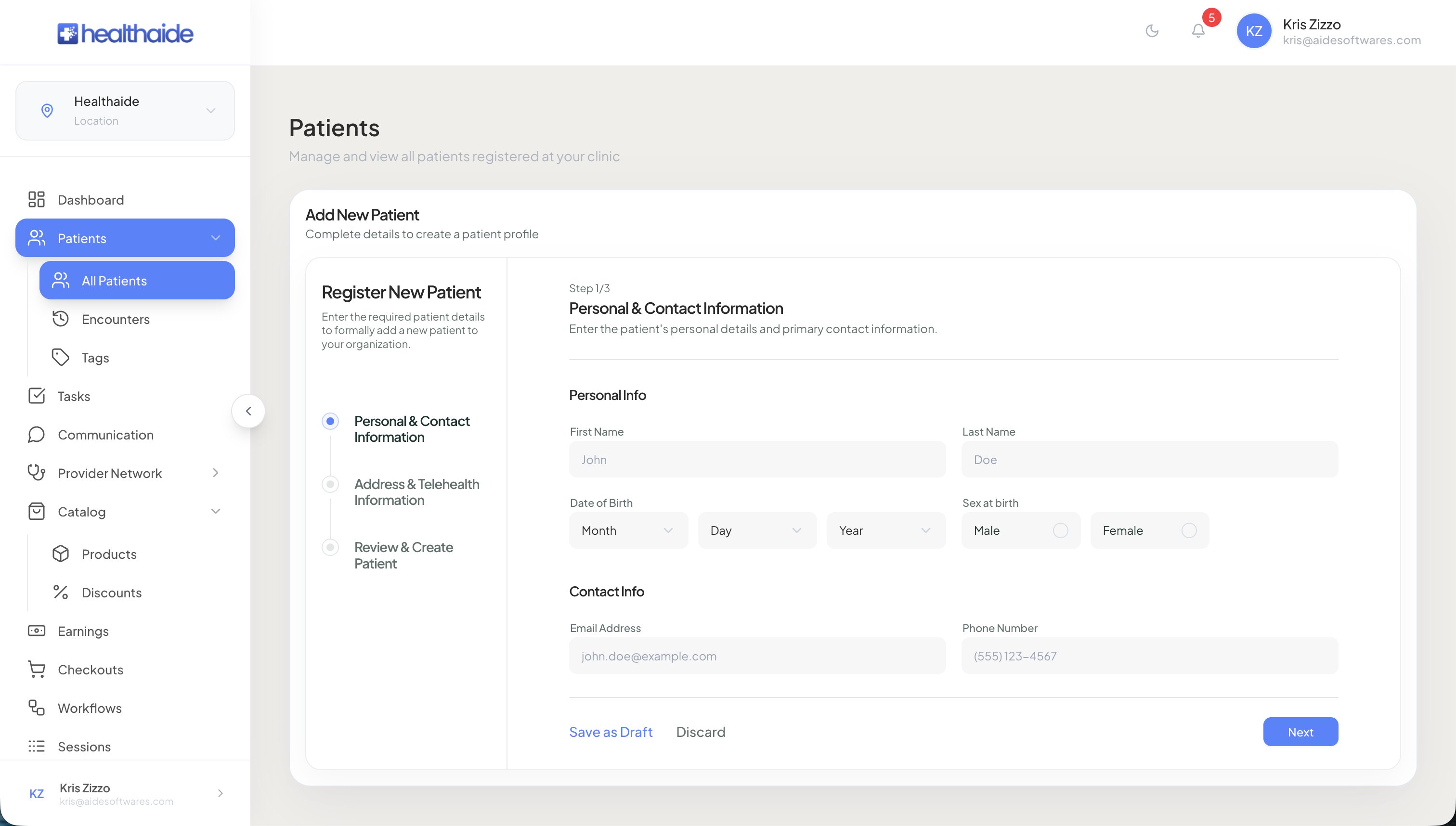Focus the First Name field

(x=757, y=459)
